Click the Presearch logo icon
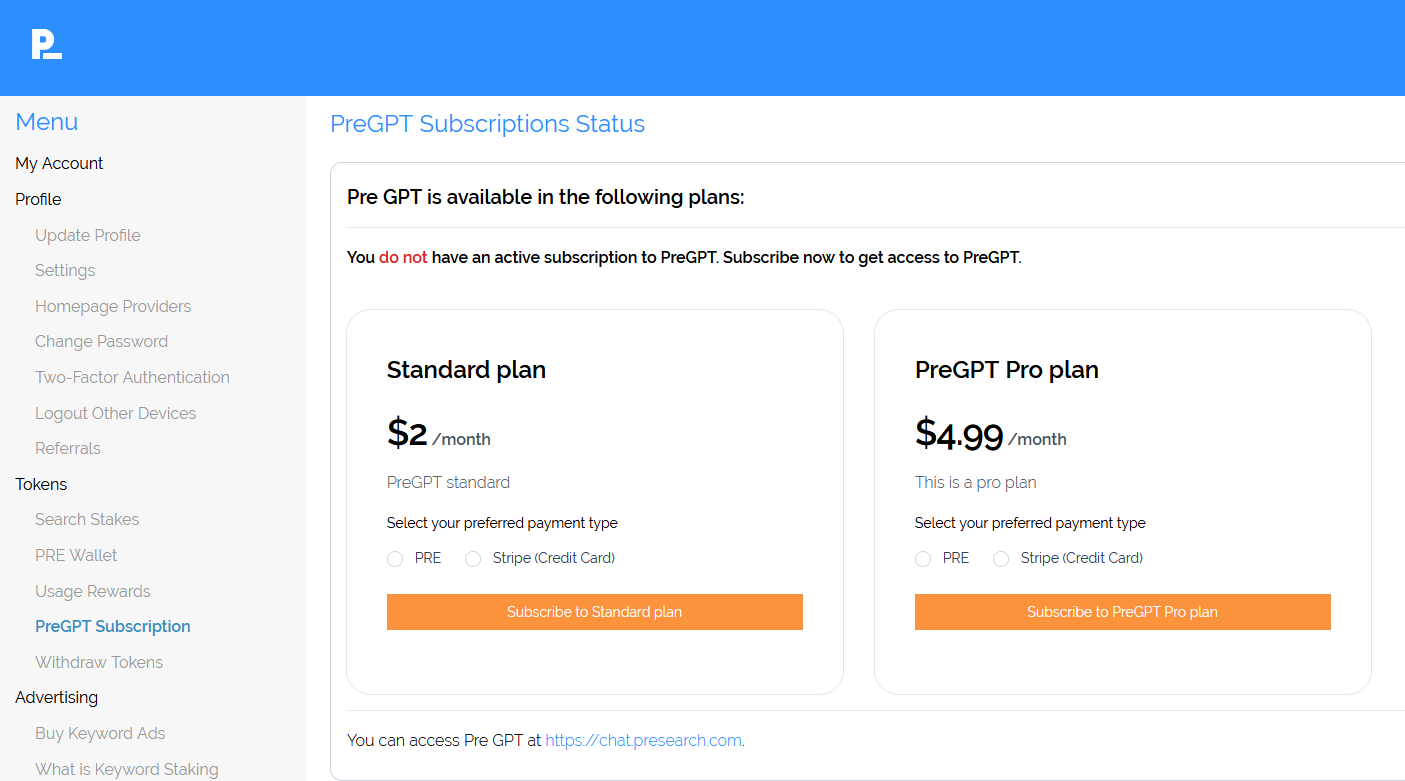Screen dimensions: 1405x781 point(46,45)
